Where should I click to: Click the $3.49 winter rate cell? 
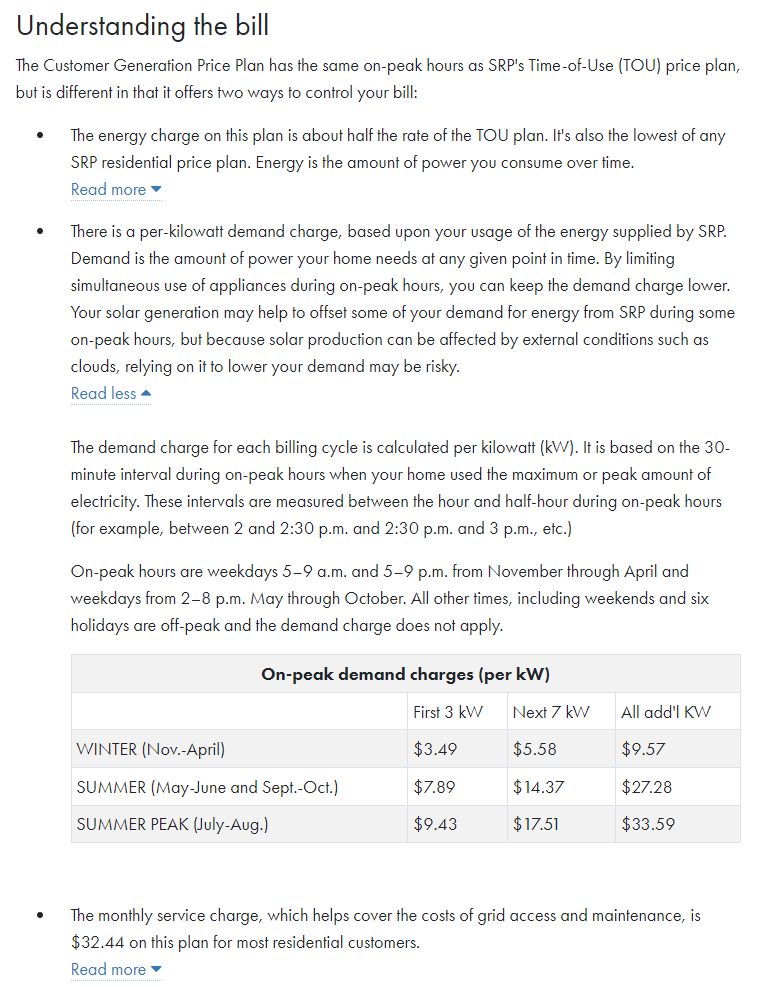pyautogui.click(x=434, y=749)
